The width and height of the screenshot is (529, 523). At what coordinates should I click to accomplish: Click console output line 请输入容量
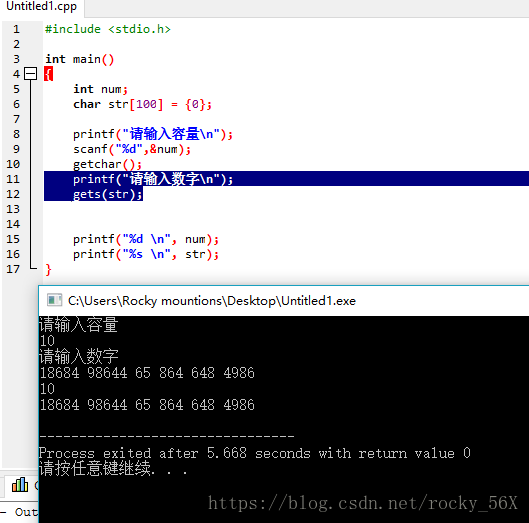78,325
